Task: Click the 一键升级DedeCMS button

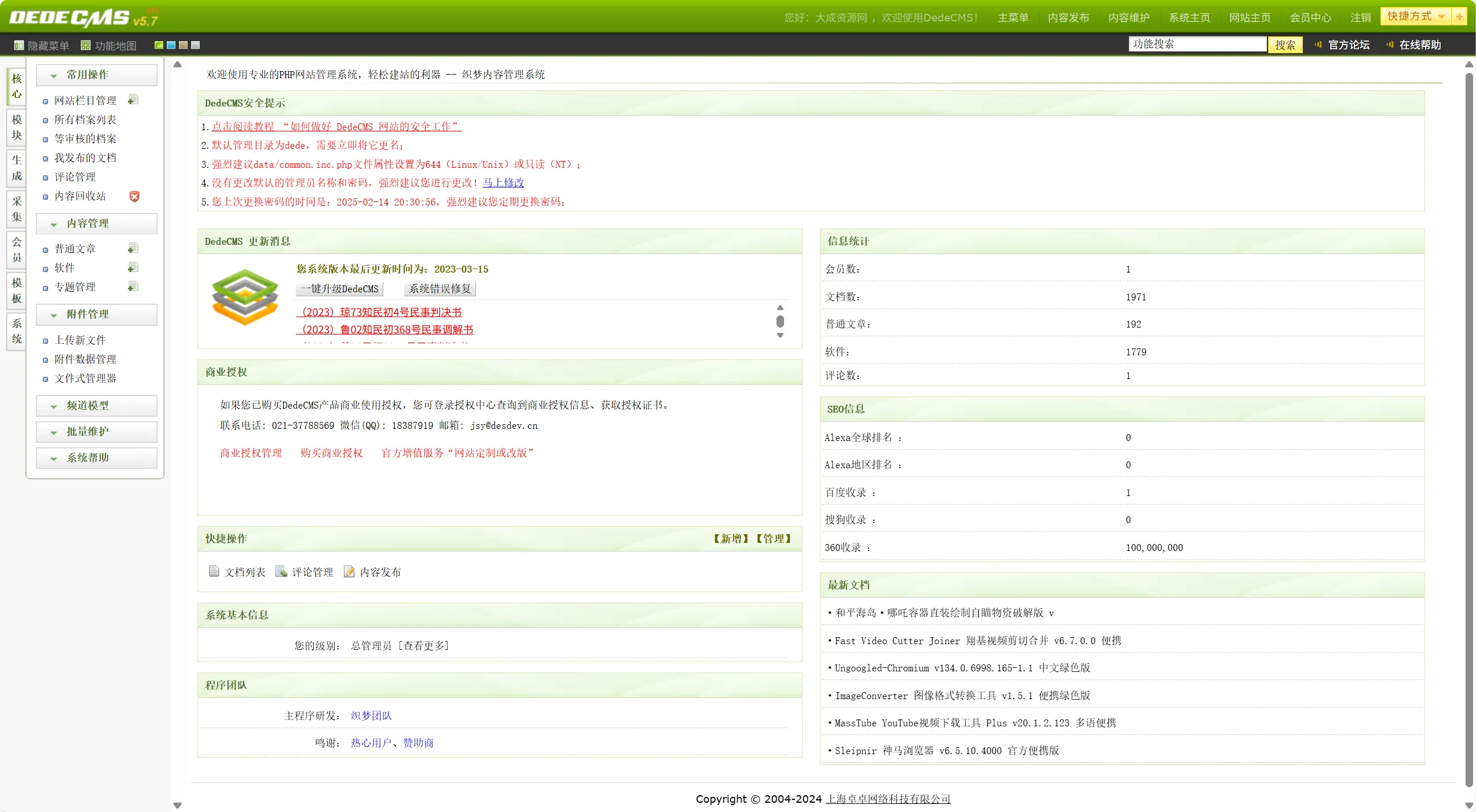Action: (x=339, y=288)
